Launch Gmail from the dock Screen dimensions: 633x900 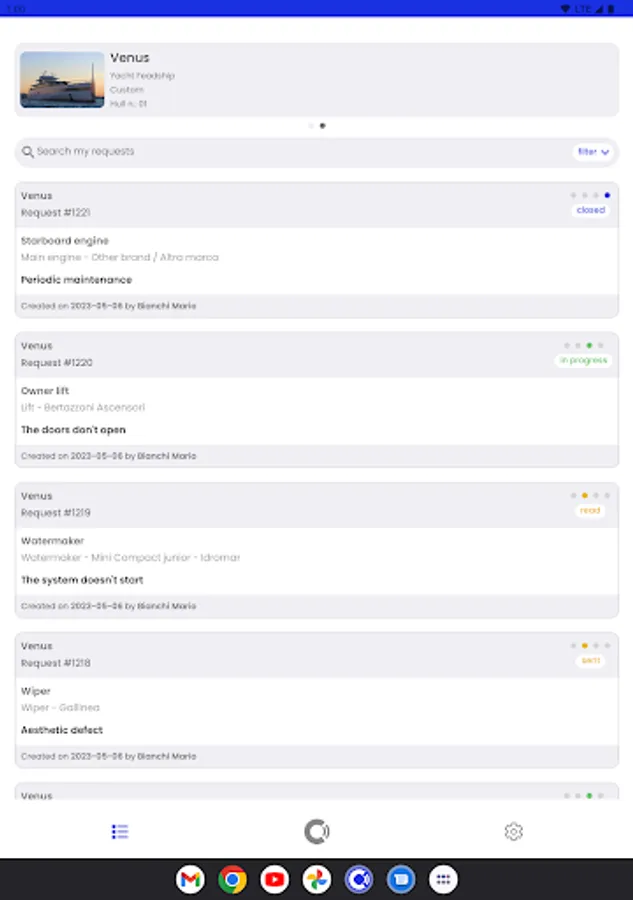coord(190,879)
